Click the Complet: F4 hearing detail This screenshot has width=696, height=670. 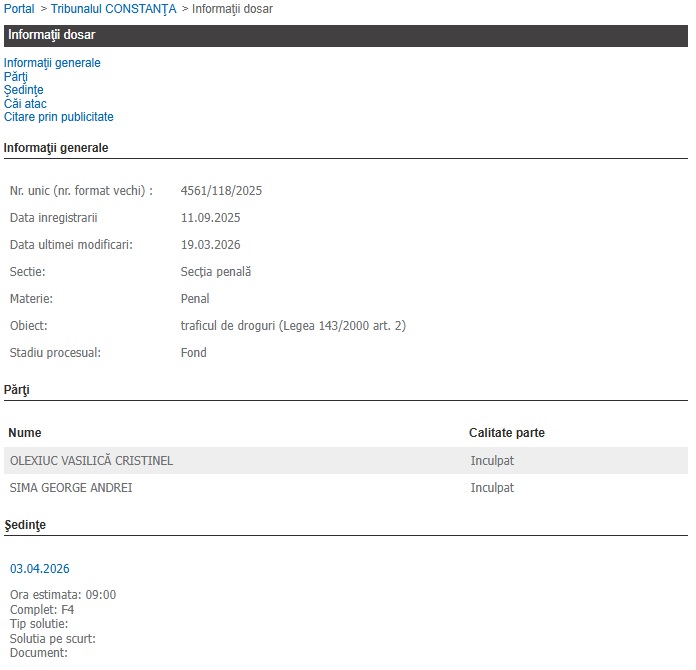pyautogui.click(x=42, y=610)
